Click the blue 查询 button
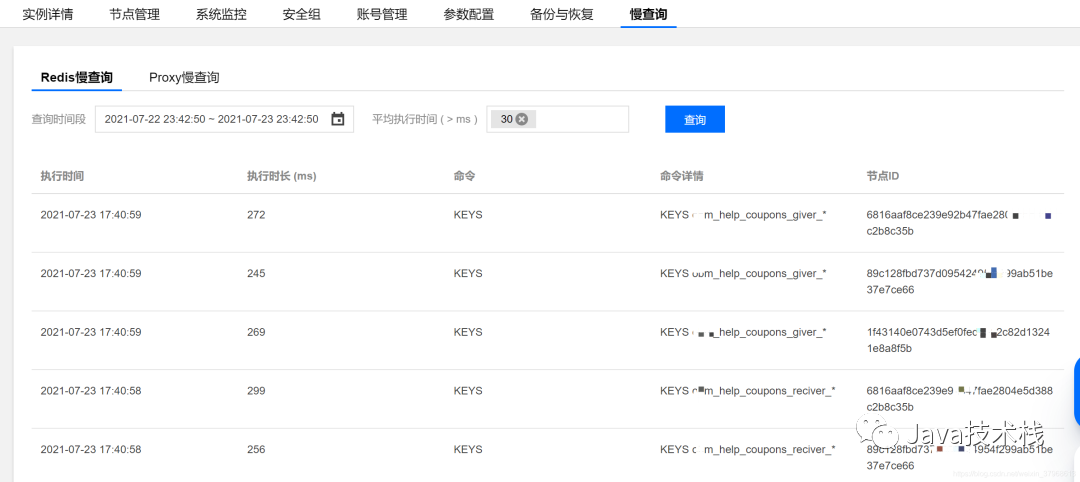 tap(695, 119)
